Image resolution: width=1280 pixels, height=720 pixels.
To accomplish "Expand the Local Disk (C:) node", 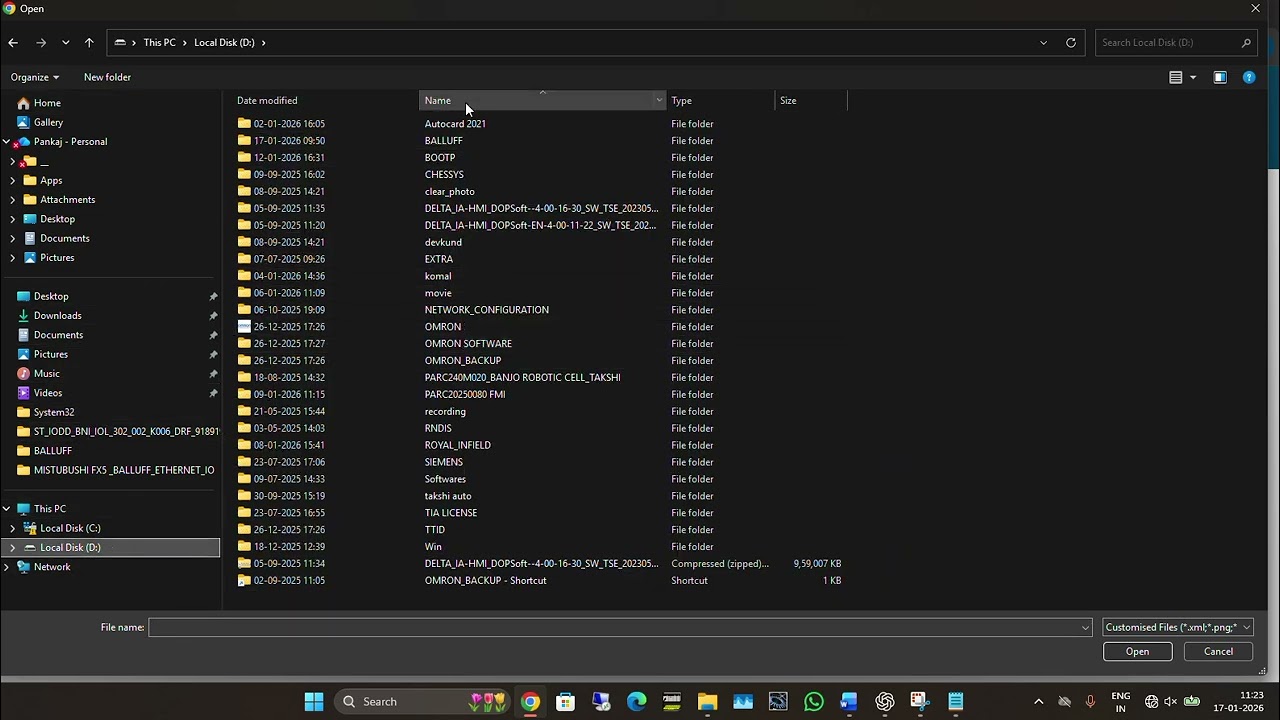I will 12,528.
